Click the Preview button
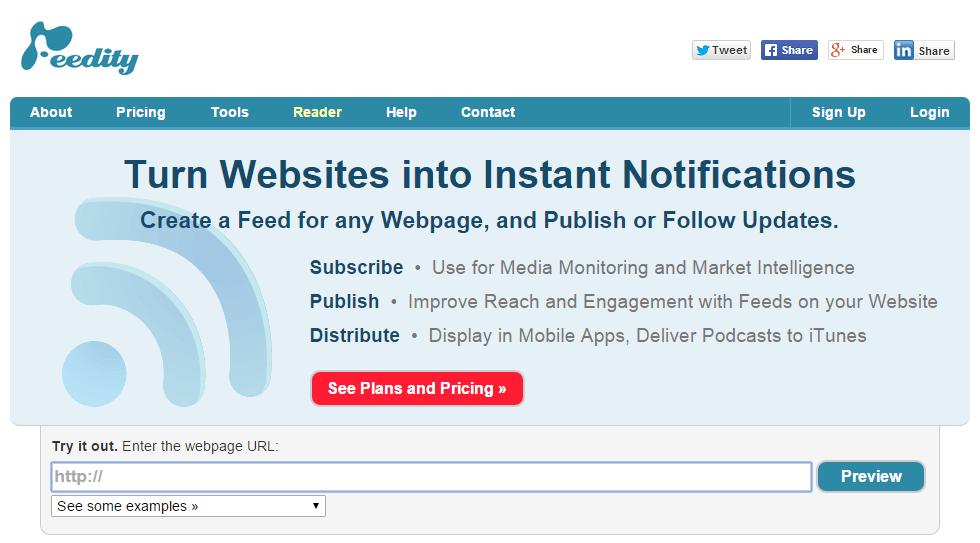This screenshot has height=543, width=980. (871, 477)
